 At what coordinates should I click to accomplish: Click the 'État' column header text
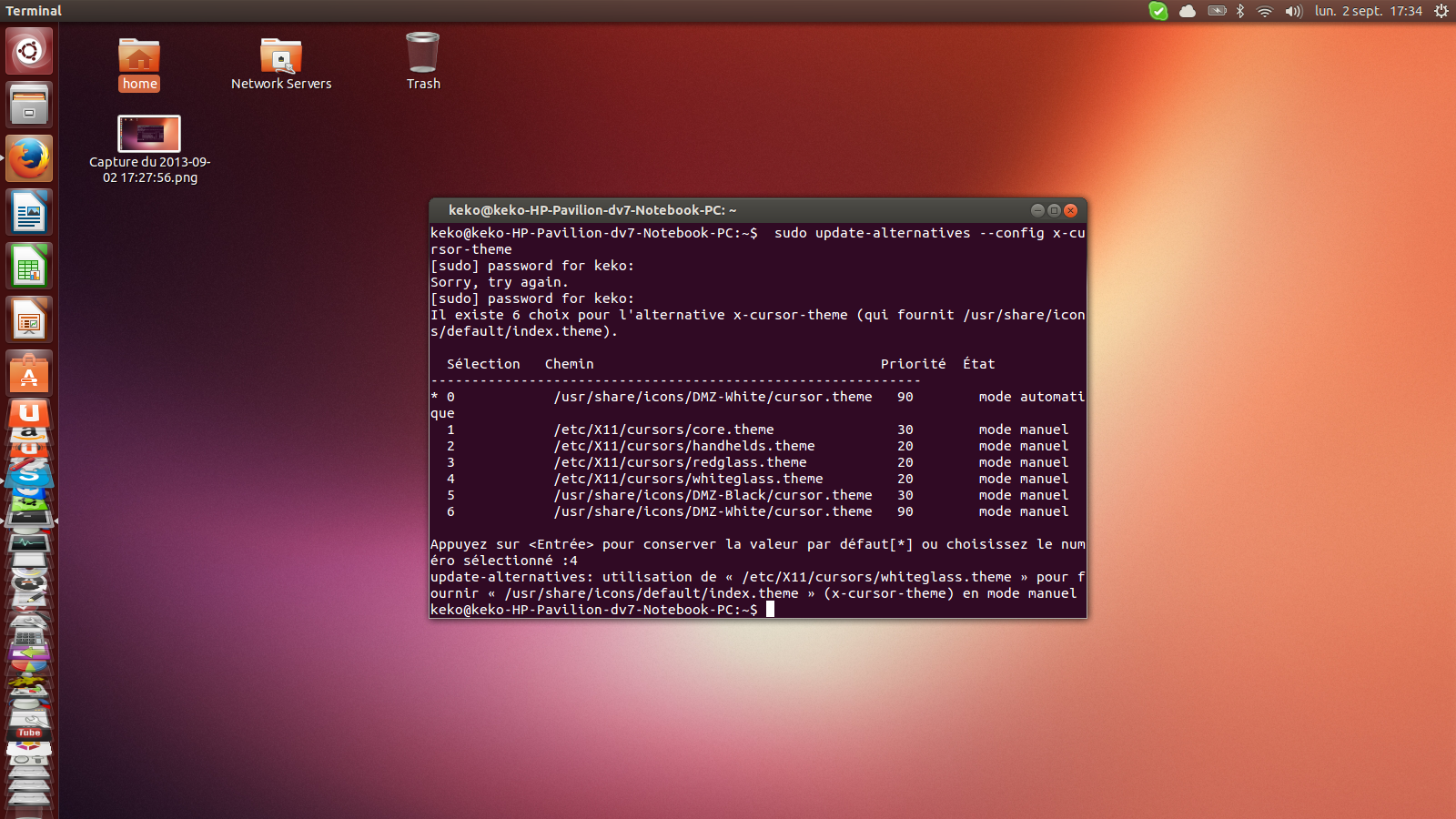point(979,364)
